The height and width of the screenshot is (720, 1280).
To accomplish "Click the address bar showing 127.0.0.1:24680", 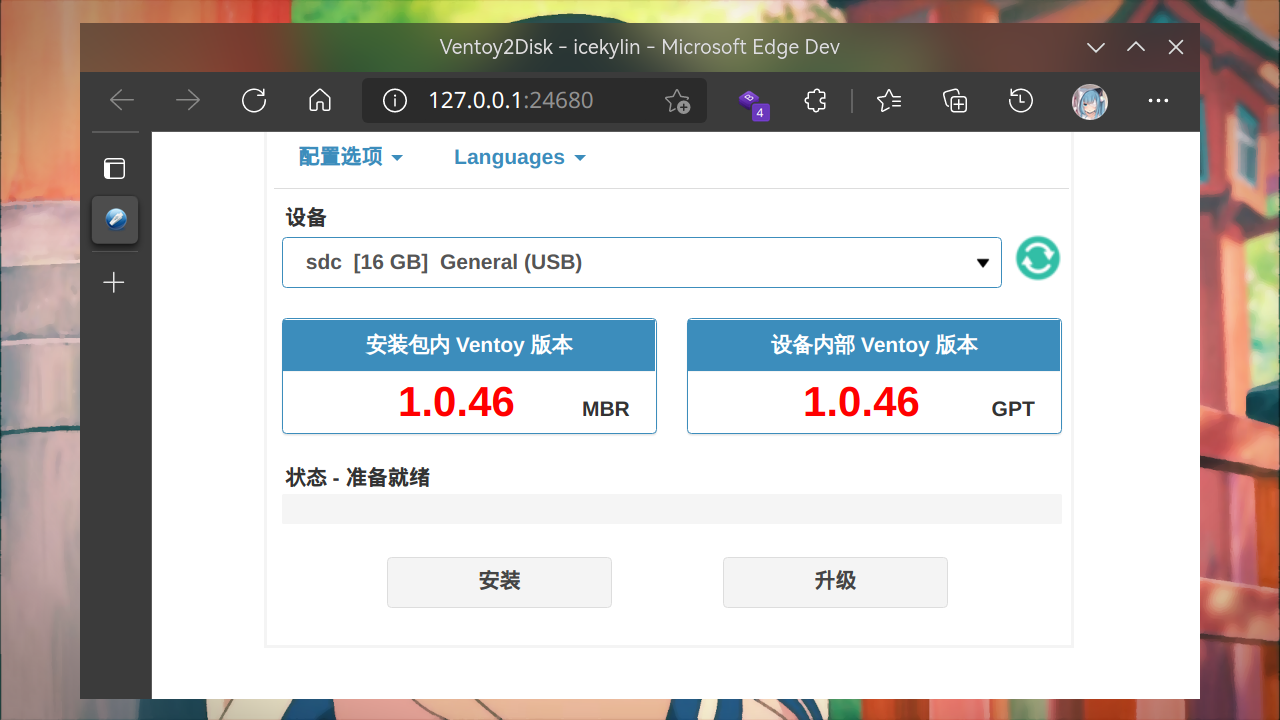I will tap(520, 101).
